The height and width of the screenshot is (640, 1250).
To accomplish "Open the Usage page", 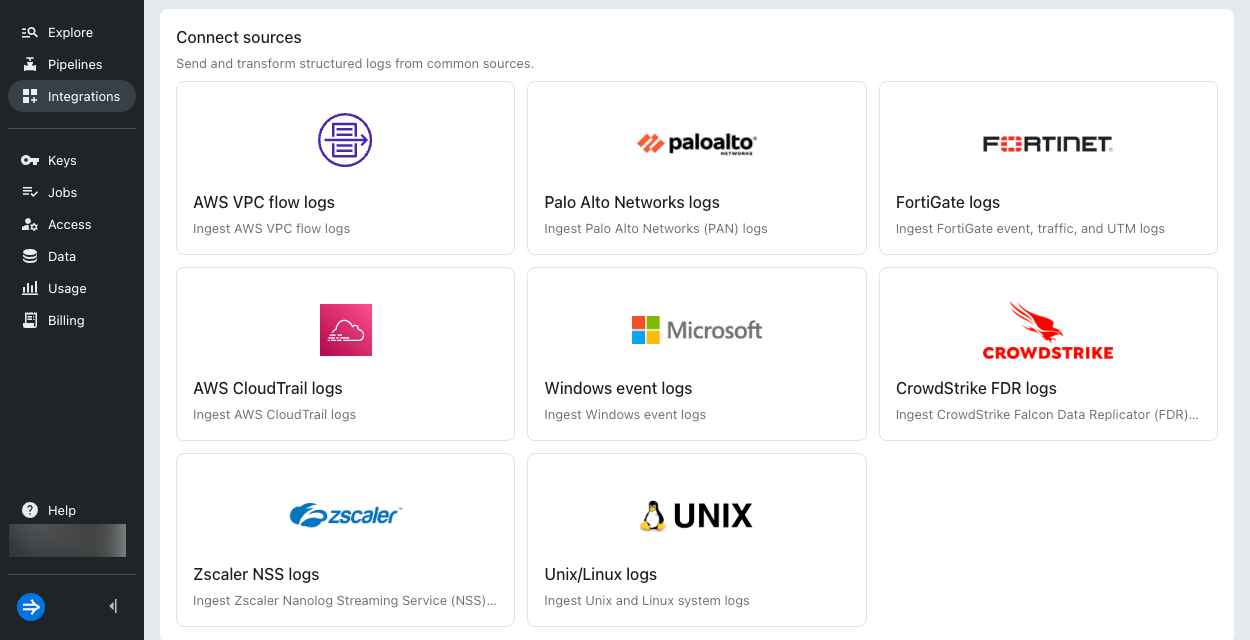I will tap(71, 288).
